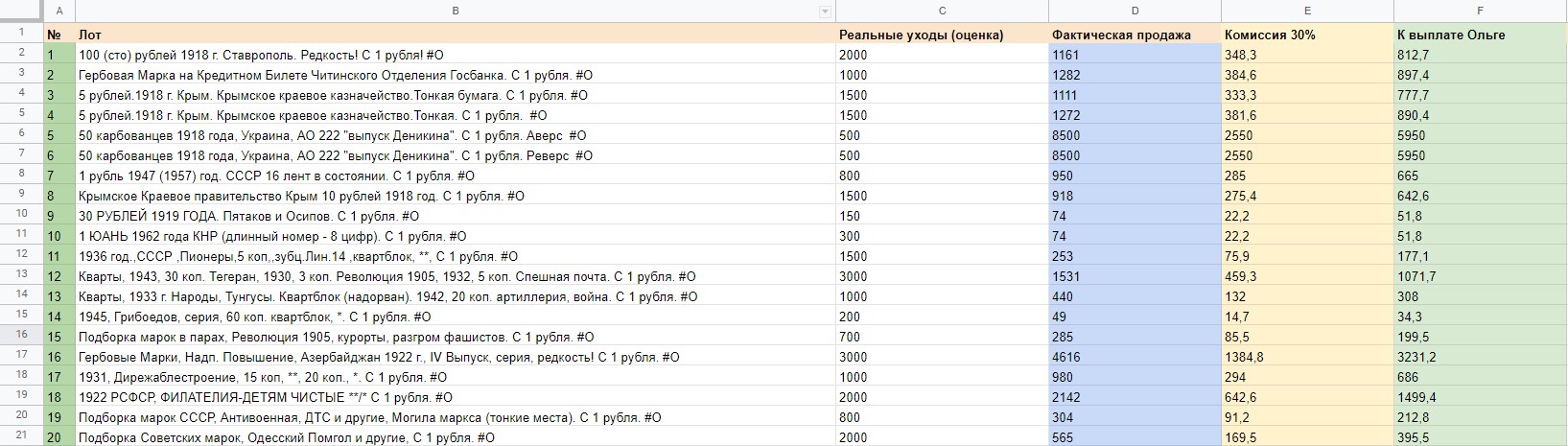Select lot "1 рубль 1947 (1957) год. СССР"

[x=456, y=176]
